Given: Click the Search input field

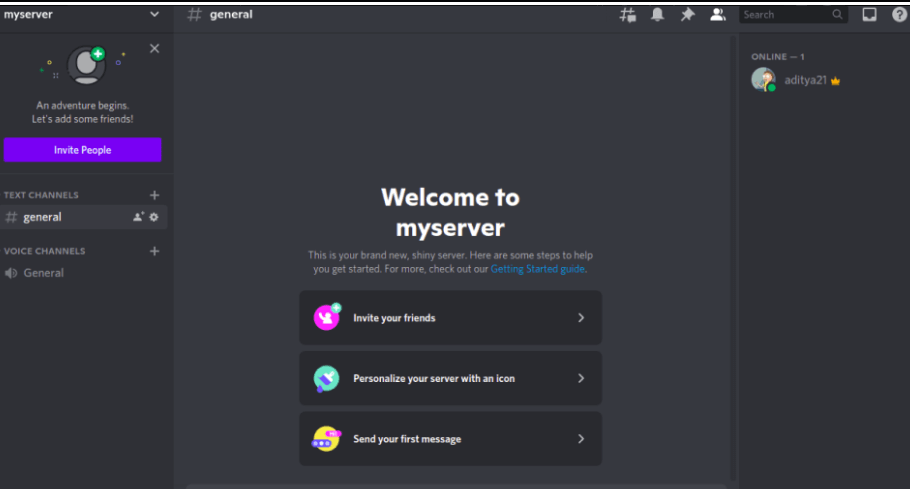Looking at the screenshot, I should tap(793, 15).
